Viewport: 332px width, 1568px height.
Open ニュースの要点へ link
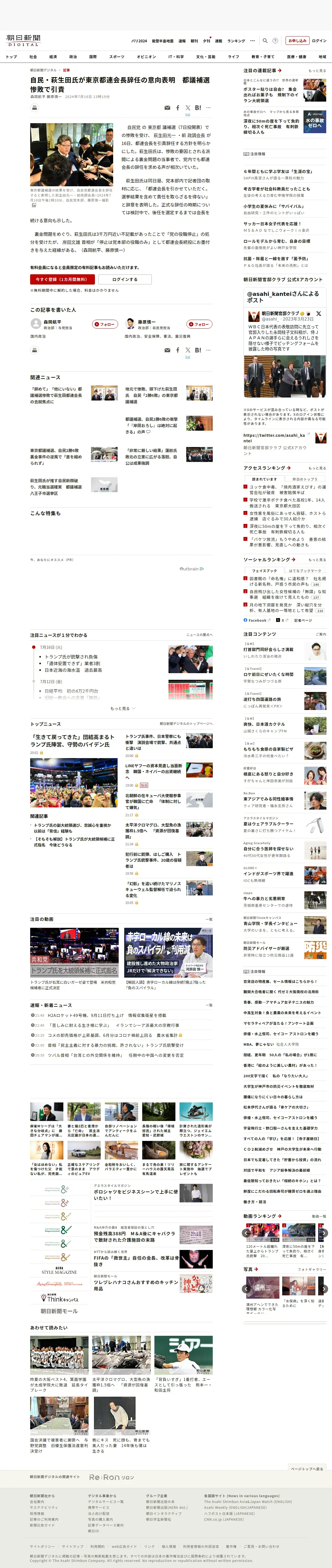click(199, 635)
